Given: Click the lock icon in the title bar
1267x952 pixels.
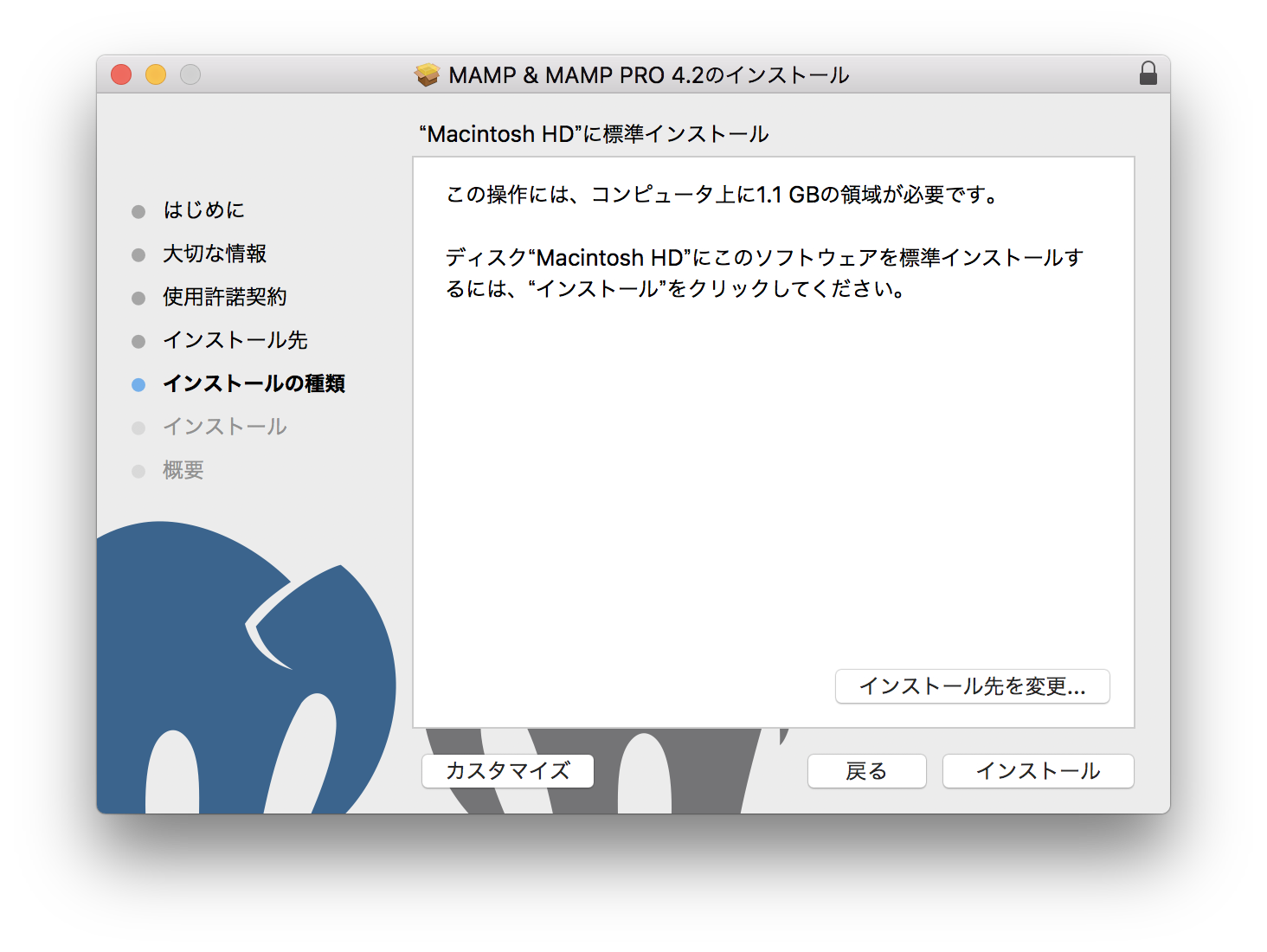Looking at the screenshot, I should [1148, 74].
